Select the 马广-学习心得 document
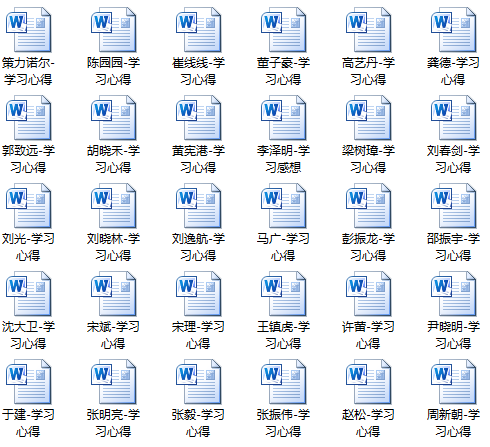 click(283, 206)
